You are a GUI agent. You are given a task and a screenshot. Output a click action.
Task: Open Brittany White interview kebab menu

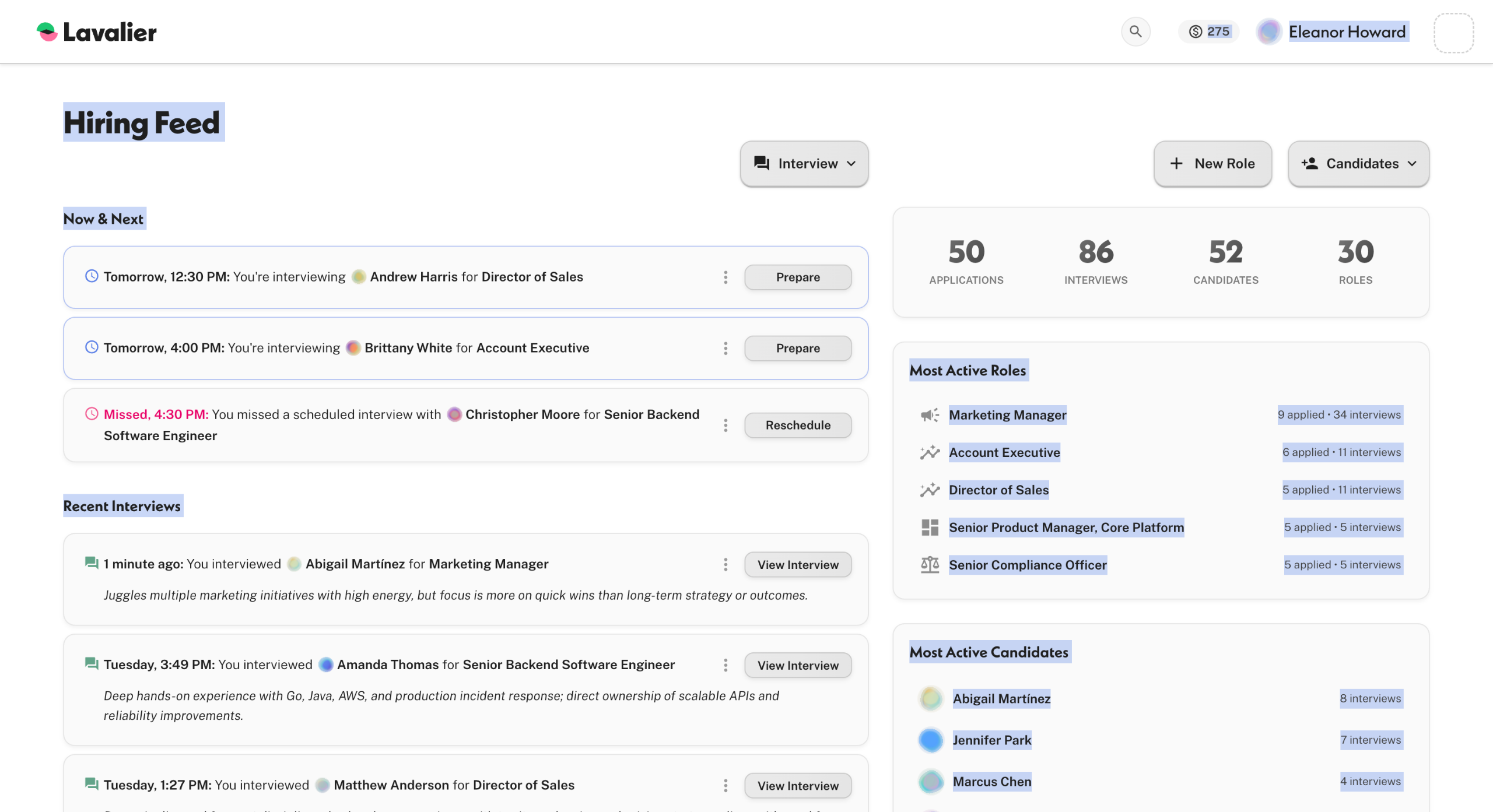(x=726, y=349)
